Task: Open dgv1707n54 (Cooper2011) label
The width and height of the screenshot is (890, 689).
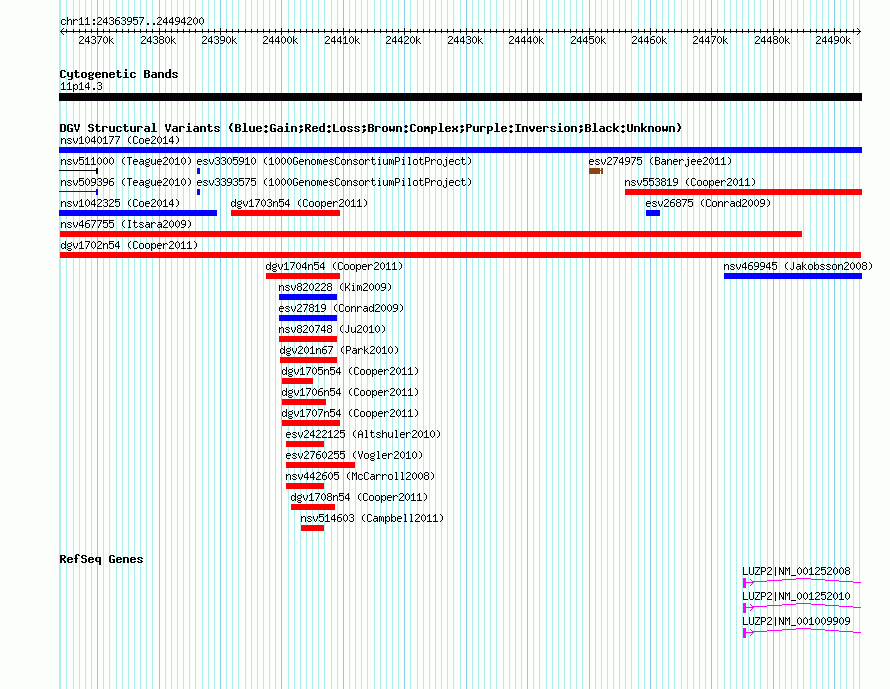Action: (350, 413)
